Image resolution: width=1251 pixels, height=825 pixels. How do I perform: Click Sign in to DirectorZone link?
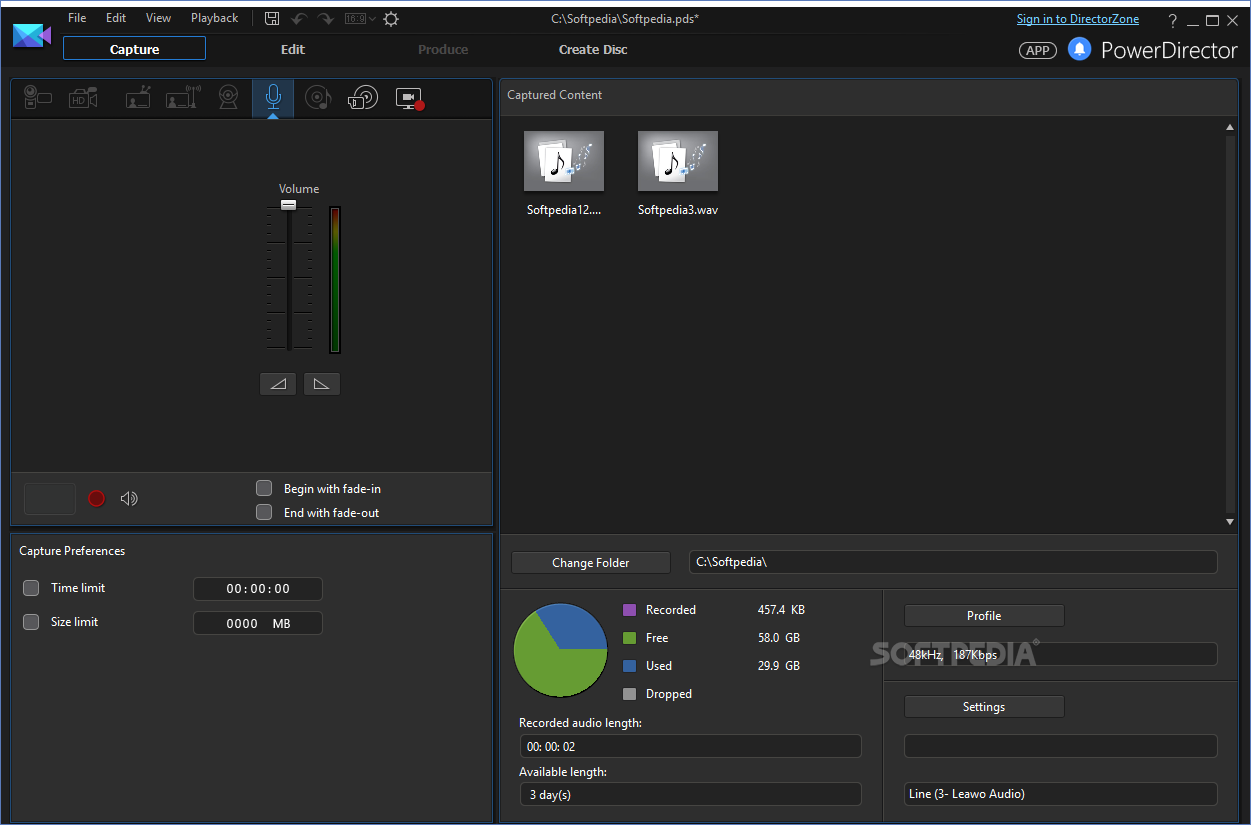pyautogui.click(x=1078, y=19)
